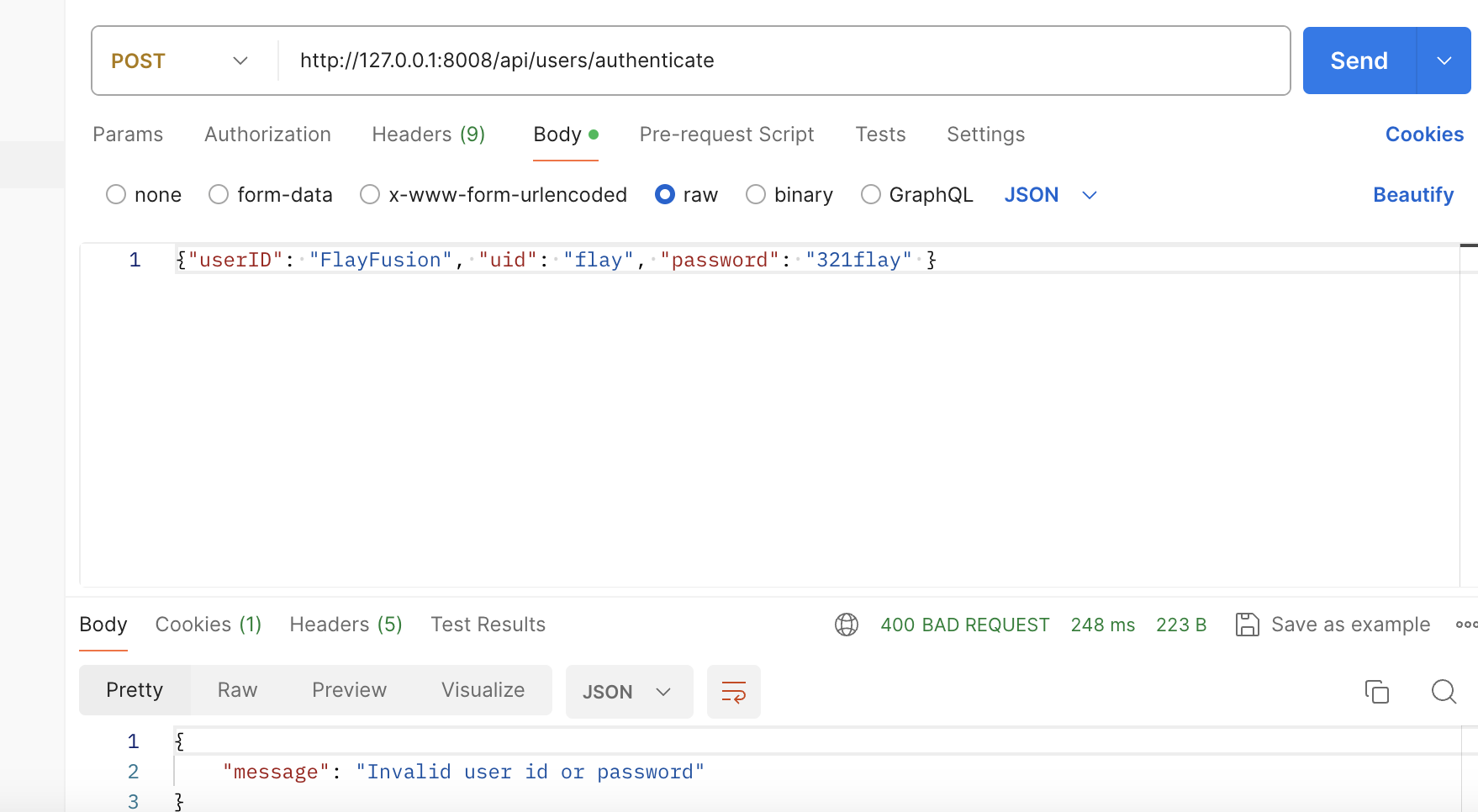This screenshot has width=1478, height=812.
Task: Click the "message" key in response
Action: pos(277,772)
